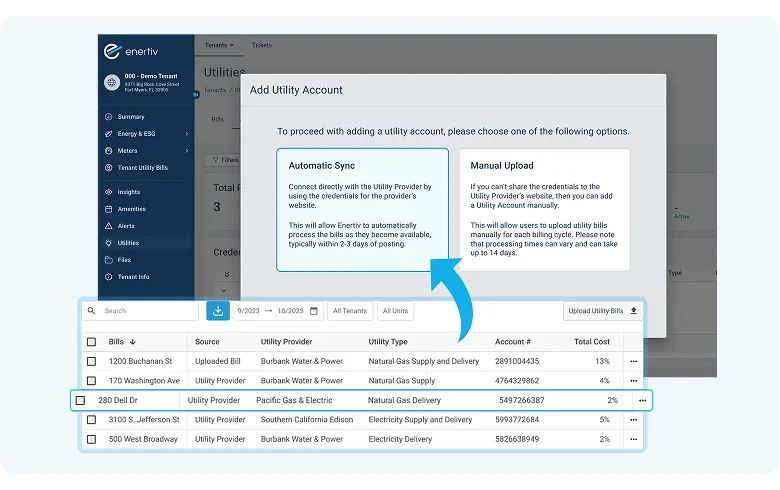Open the calendar date picker icon
Image resolution: width=780 pixels, height=490 pixels.
pos(314,310)
